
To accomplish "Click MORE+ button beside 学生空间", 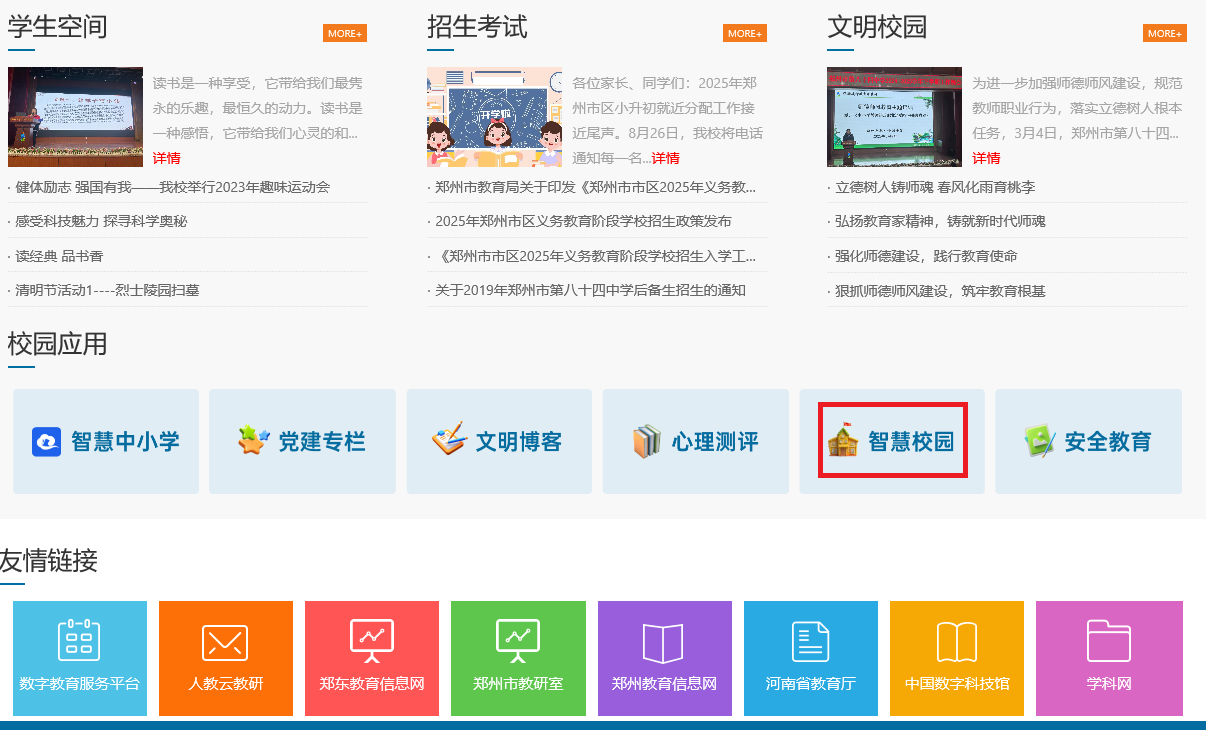I will pos(345,33).
